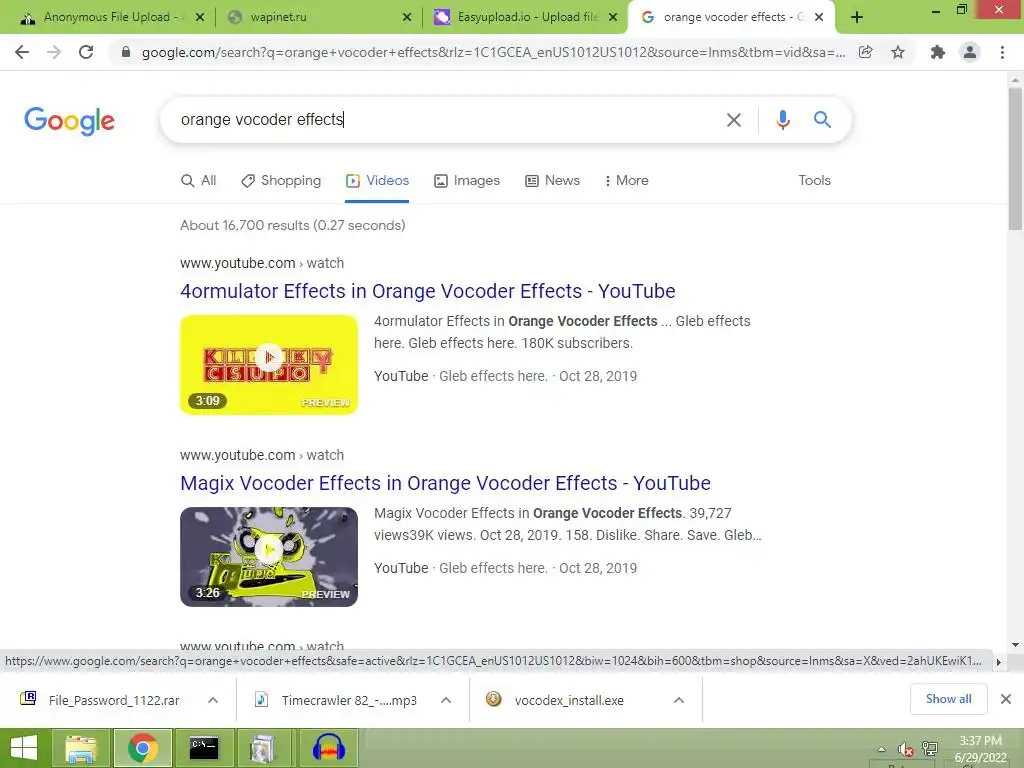Play the 3:09 Klasky Csupo video thumbnail

269,364
